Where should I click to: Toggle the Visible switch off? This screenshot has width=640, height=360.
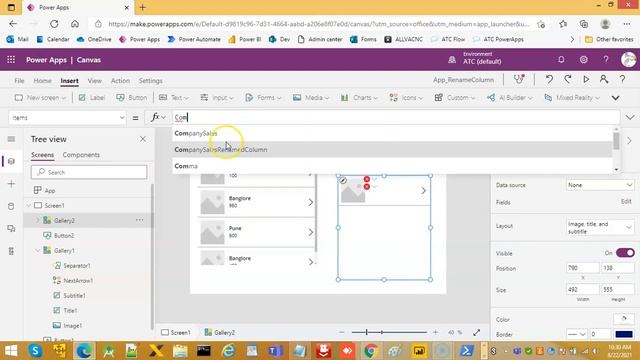625,253
